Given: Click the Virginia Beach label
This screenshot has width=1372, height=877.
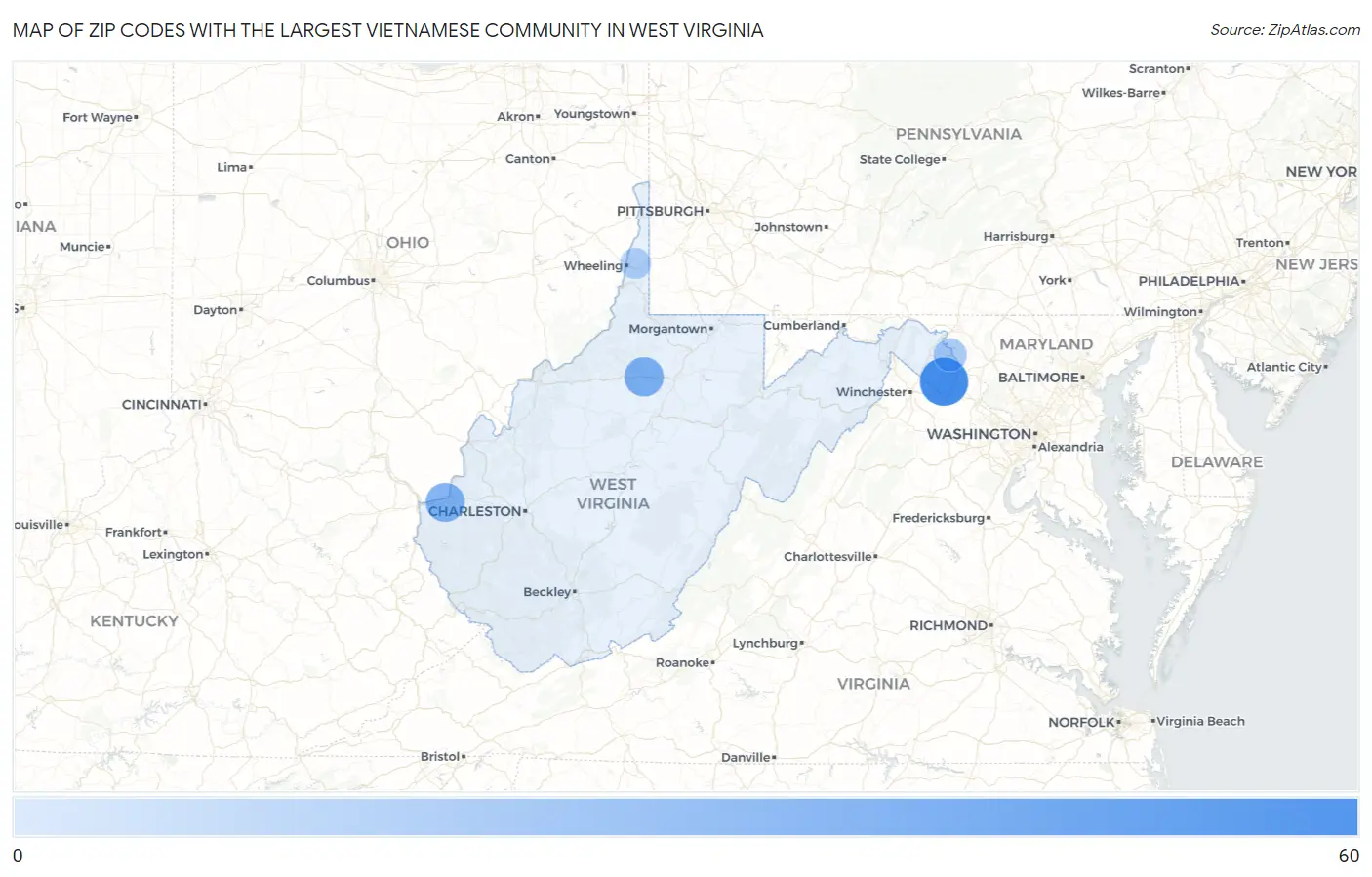Looking at the screenshot, I should (x=1201, y=722).
